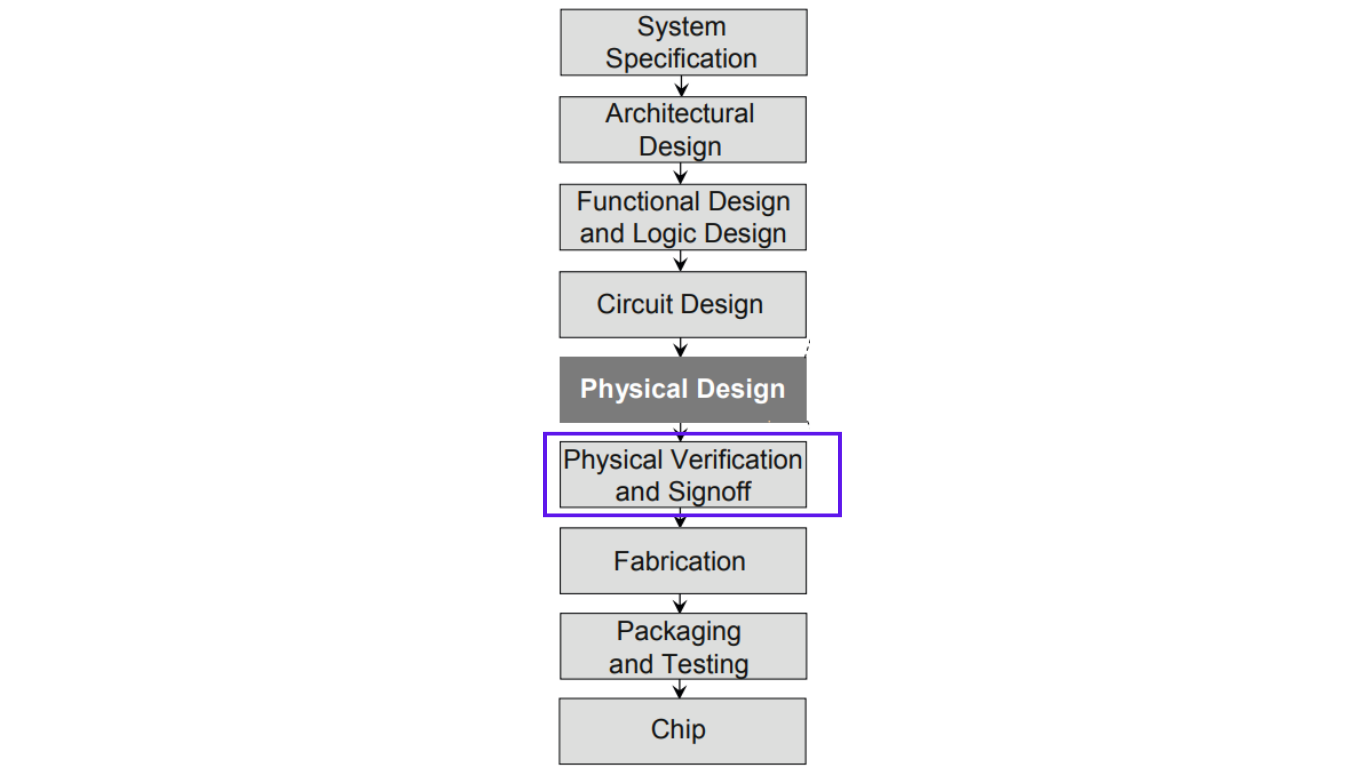1366x768 pixels.
Task: Select the Architectural Design box
Action: 682,130
